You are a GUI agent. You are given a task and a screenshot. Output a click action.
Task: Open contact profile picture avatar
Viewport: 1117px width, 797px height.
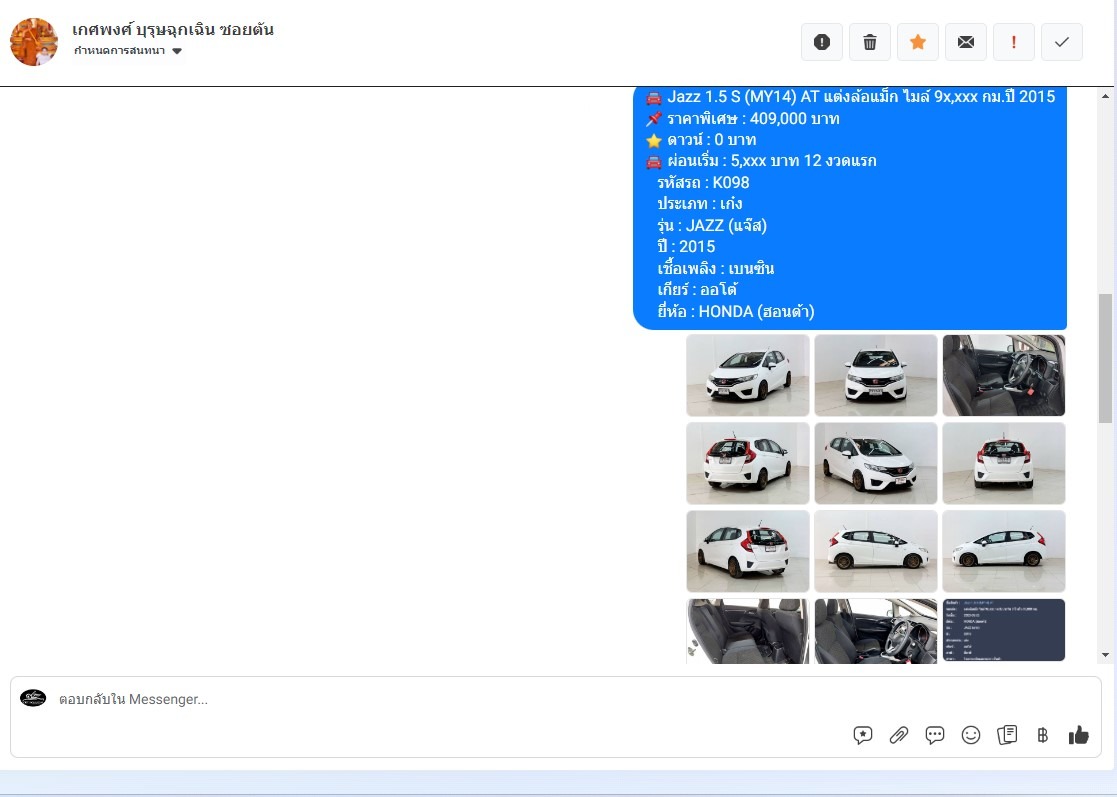click(33, 42)
